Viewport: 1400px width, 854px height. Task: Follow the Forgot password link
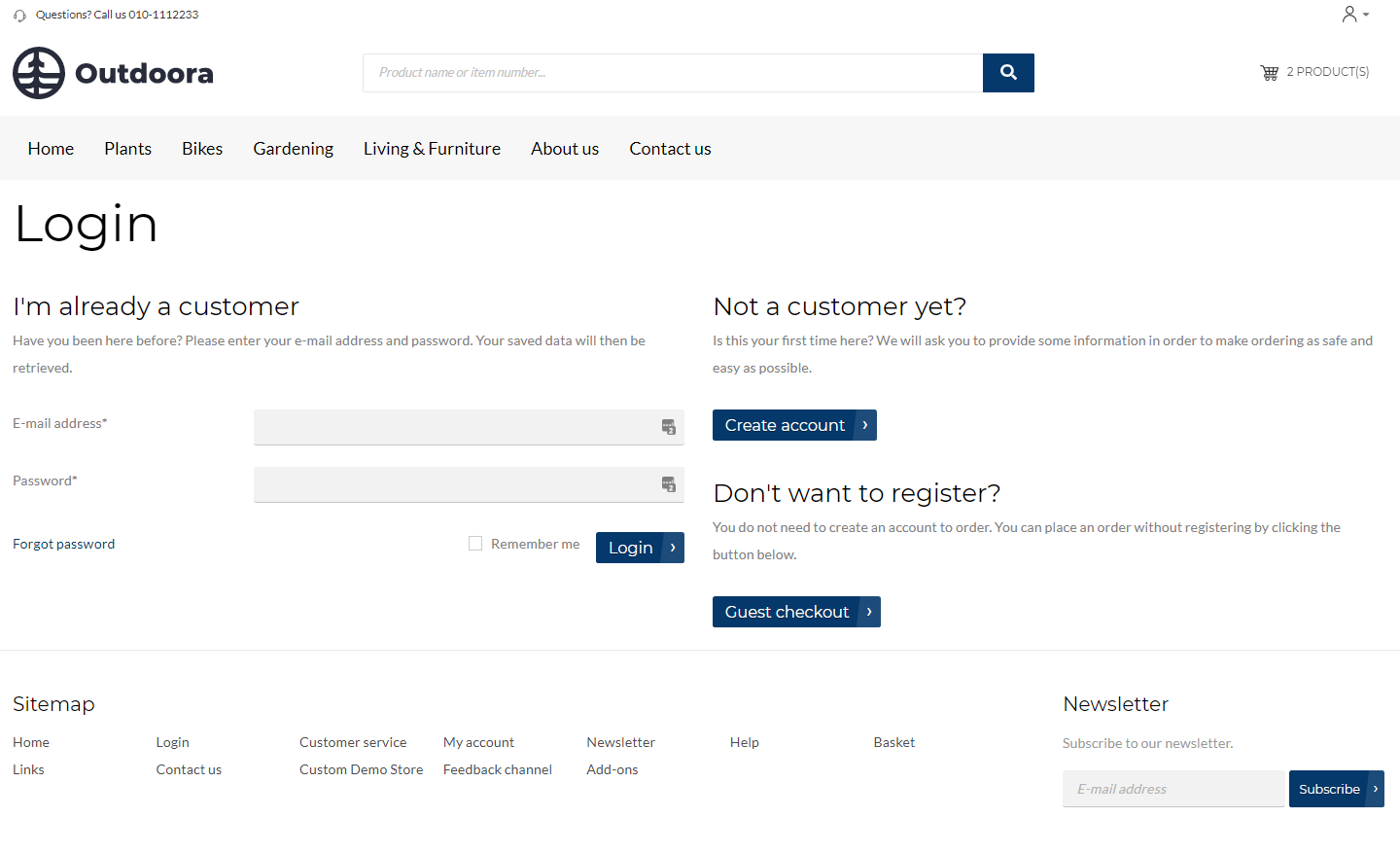tap(64, 544)
